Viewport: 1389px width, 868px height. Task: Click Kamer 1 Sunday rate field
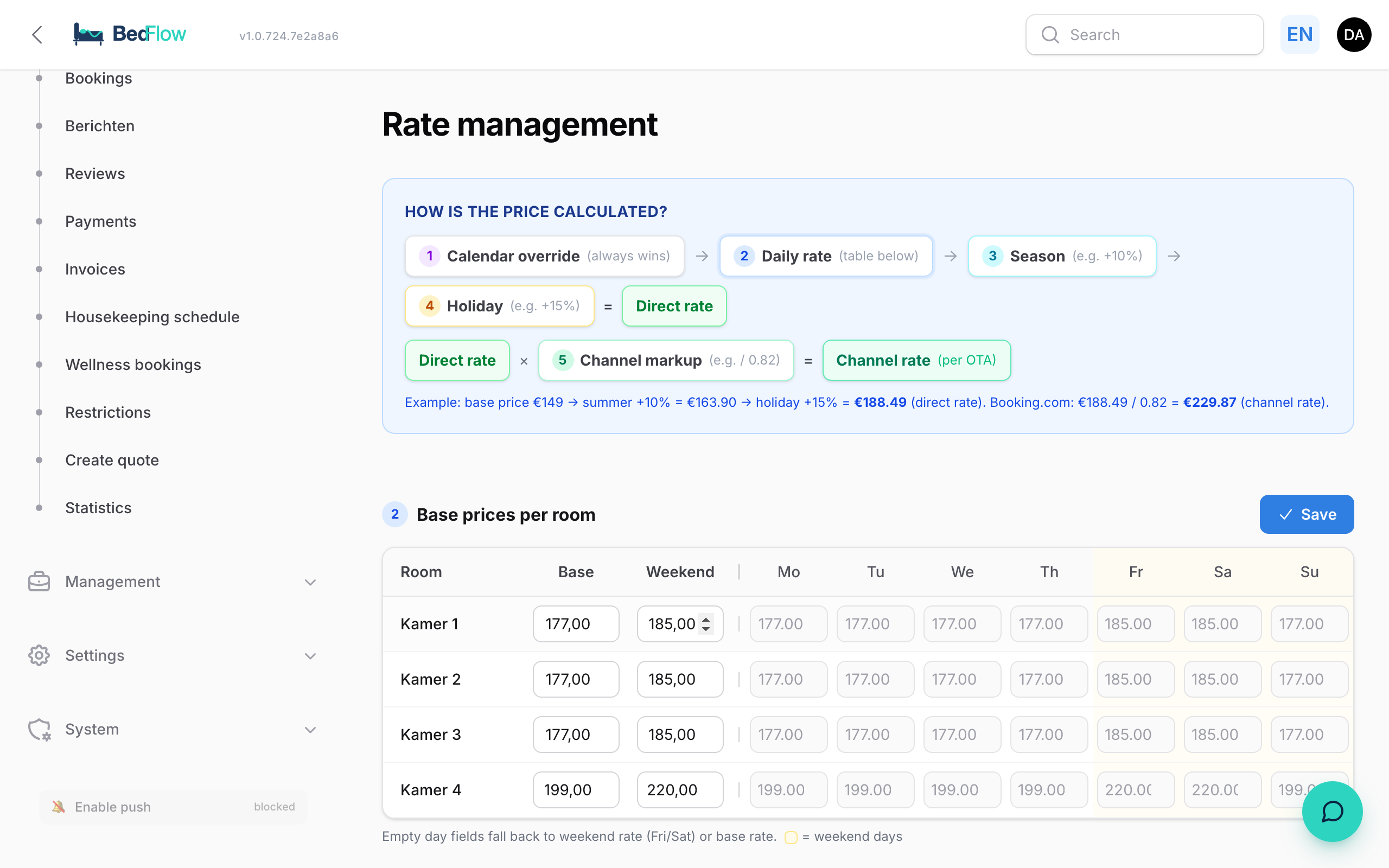pyautogui.click(x=1309, y=623)
